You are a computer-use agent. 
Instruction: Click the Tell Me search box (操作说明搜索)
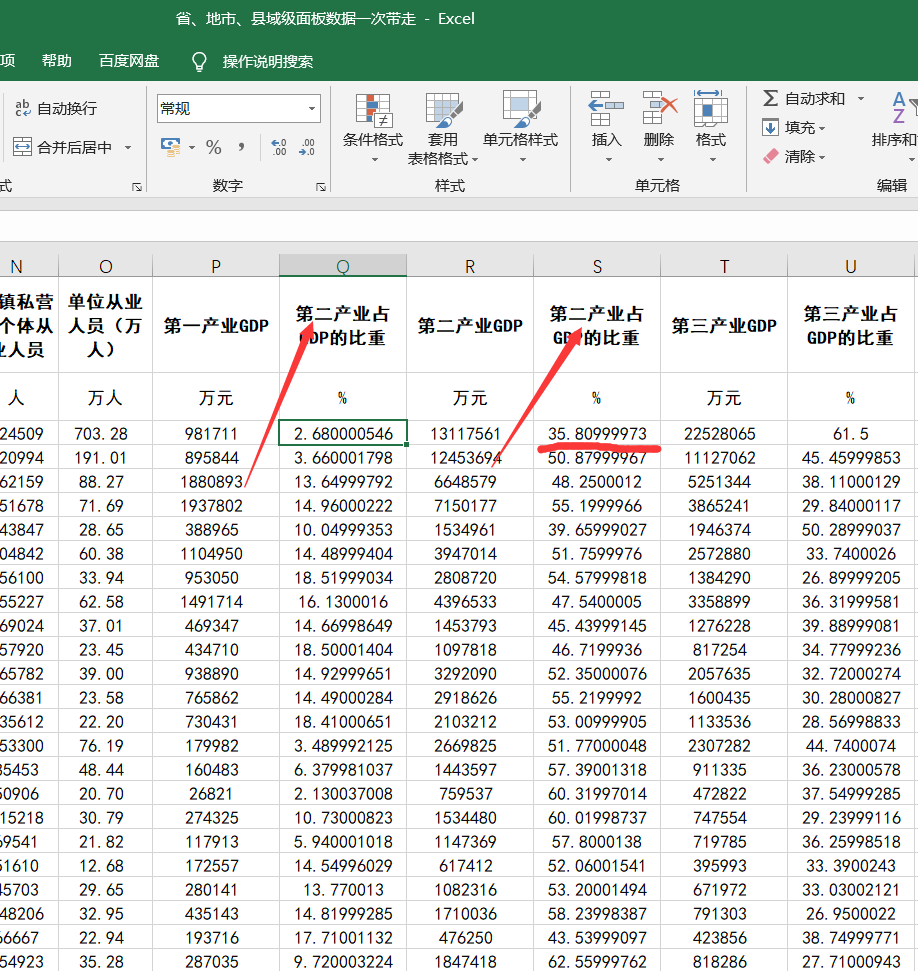pyautogui.click(x=267, y=61)
